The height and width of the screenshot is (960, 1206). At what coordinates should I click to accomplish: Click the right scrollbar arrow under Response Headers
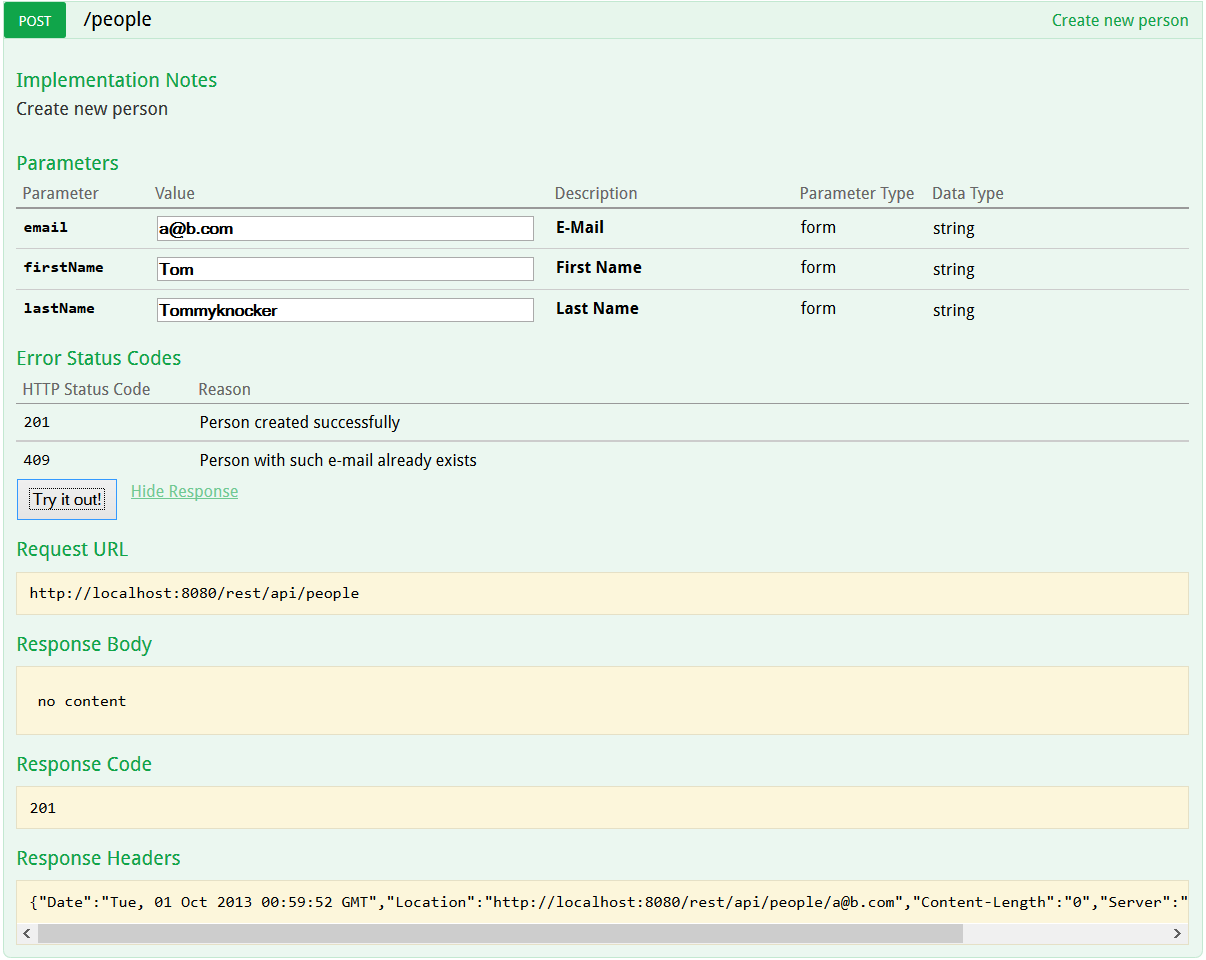tap(1179, 933)
